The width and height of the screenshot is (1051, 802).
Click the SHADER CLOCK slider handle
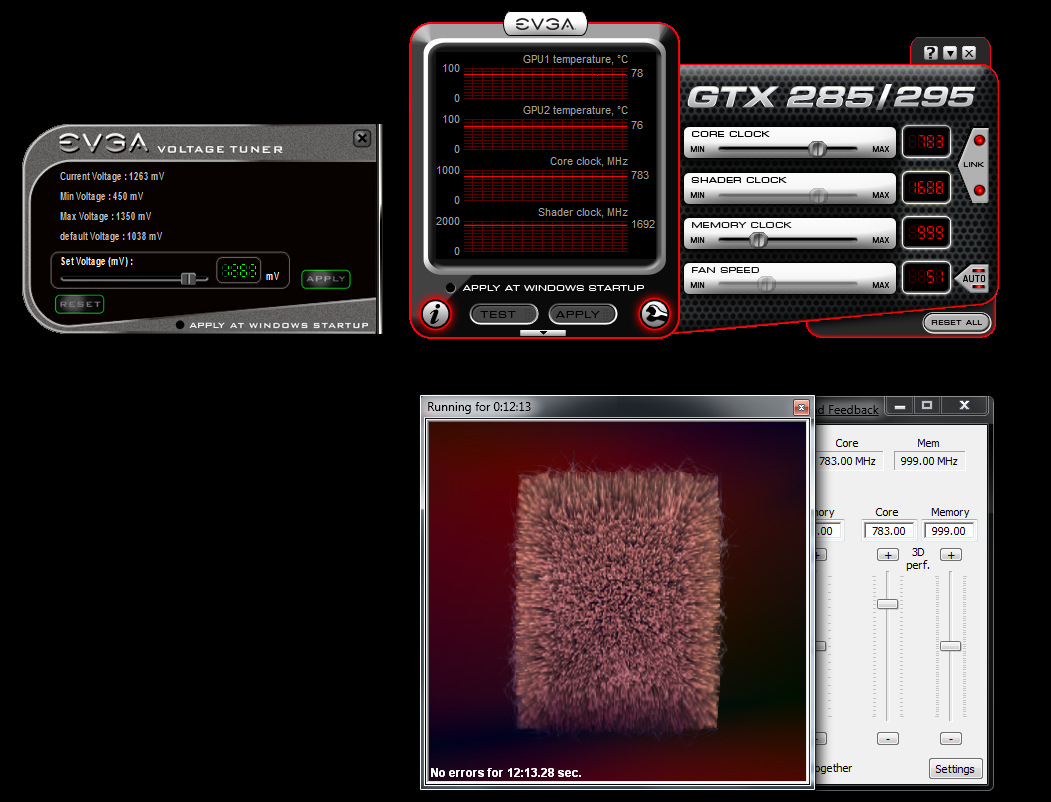817,195
